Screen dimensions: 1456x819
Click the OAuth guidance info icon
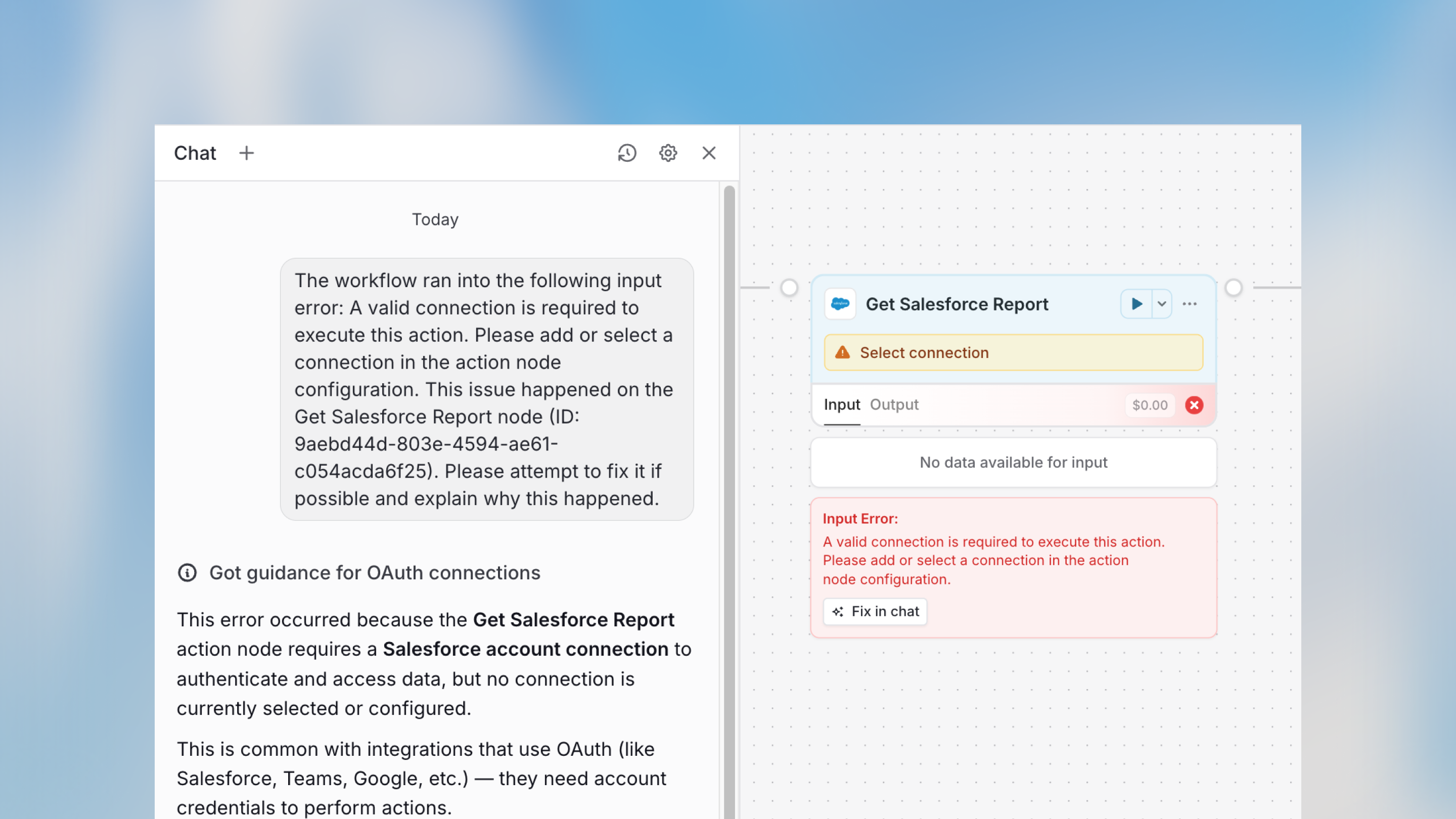point(187,573)
